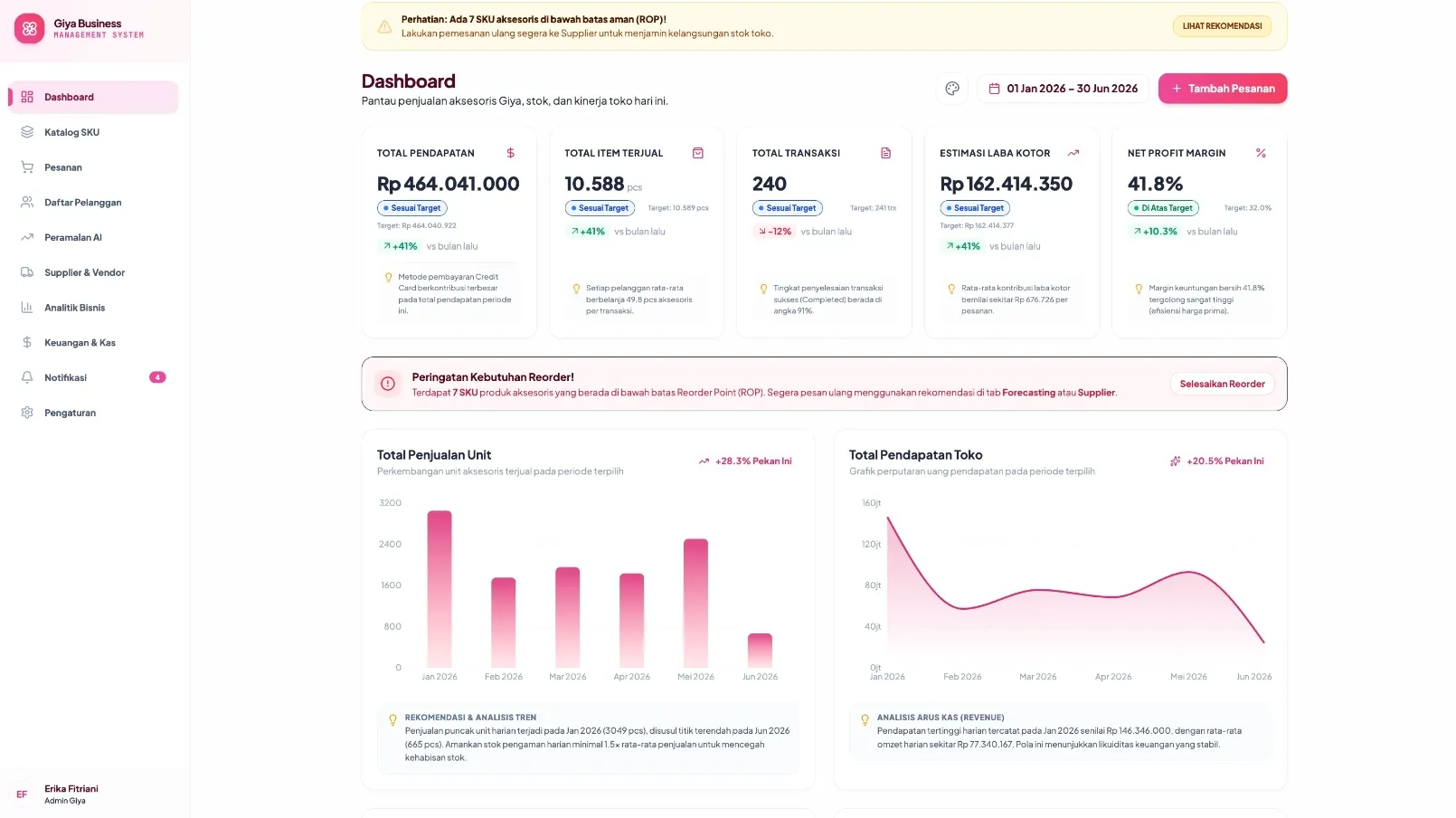Open Notifikasi in the sidebar
Screen dimensions: 1456x818
click(93, 377)
